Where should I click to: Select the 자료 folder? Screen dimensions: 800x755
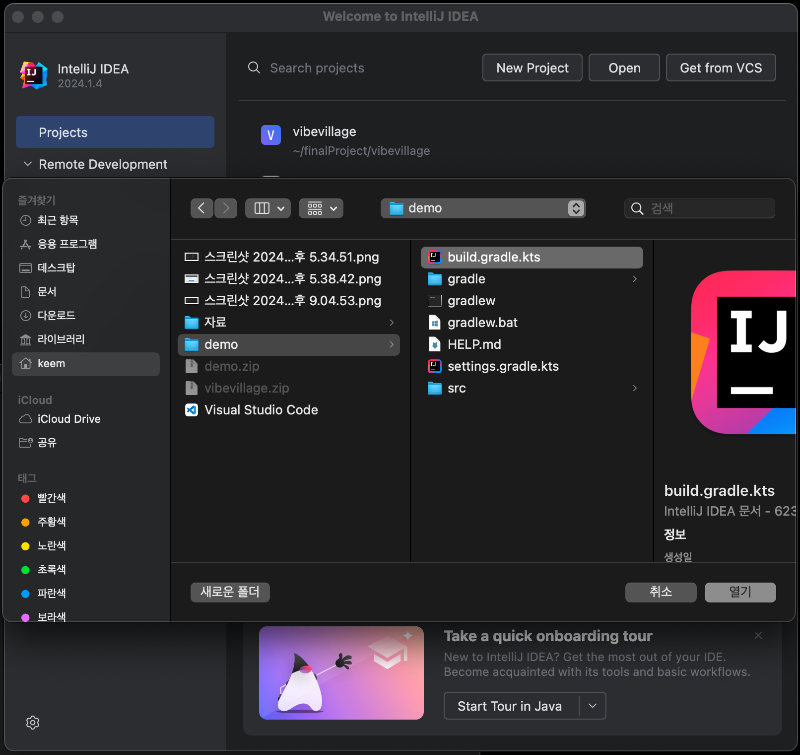pyautogui.click(x=289, y=322)
